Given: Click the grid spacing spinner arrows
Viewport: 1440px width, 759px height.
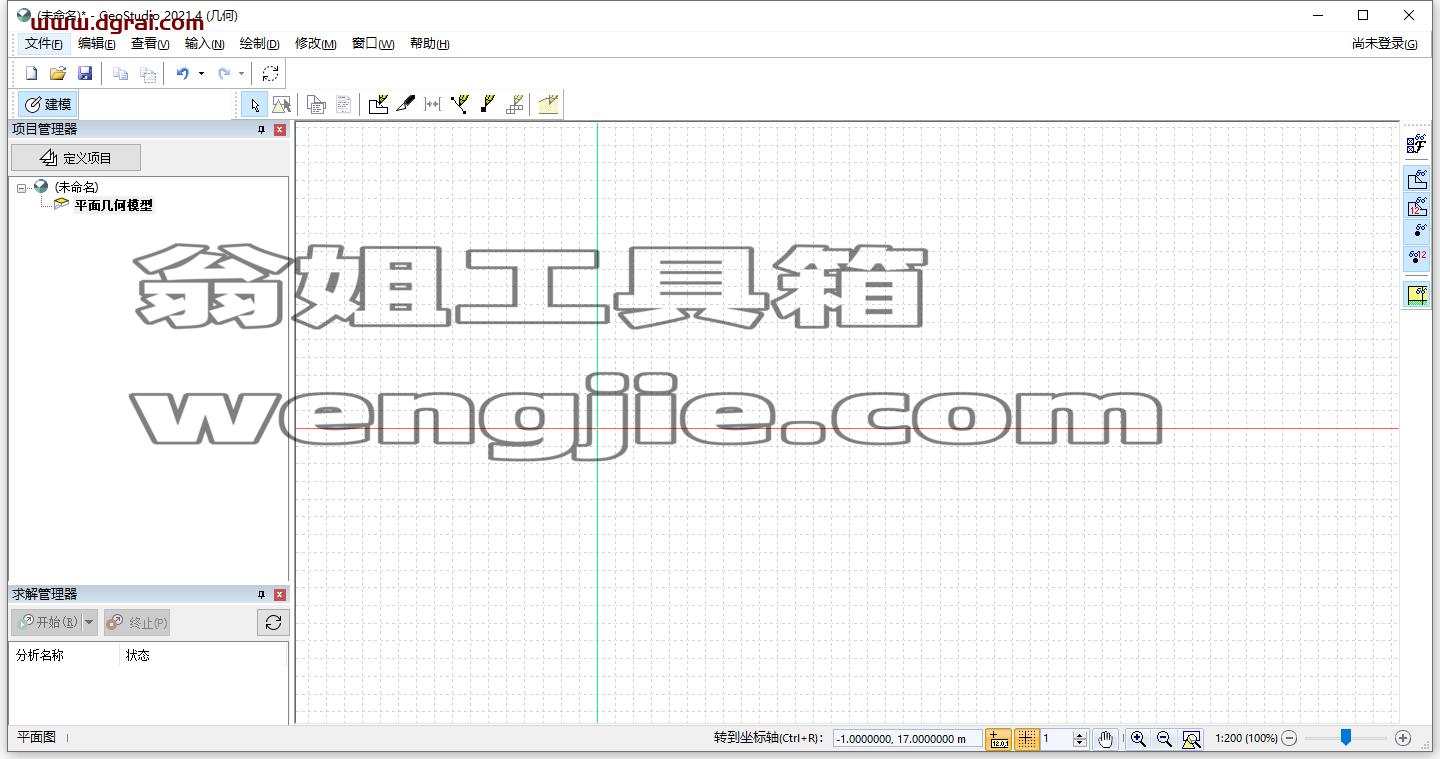Looking at the screenshot, I should [x=1079, y=739].
